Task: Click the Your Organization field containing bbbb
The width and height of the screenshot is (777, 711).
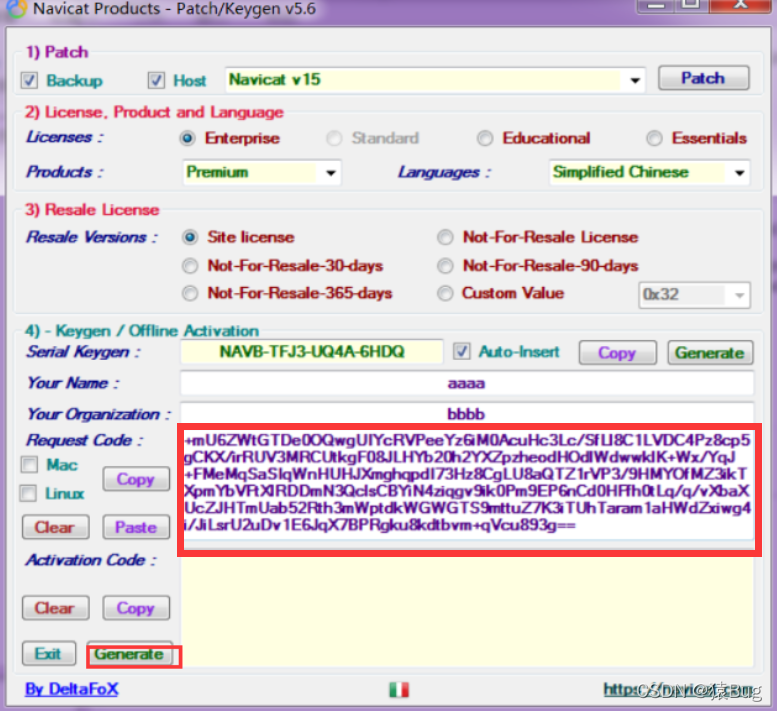Action: [x=467, y=414]
